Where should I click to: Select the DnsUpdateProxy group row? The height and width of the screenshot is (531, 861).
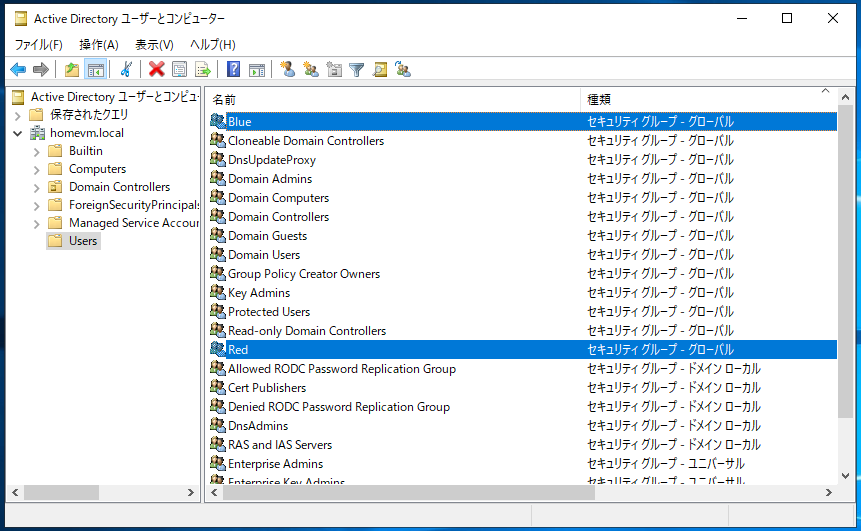[523, 159]
